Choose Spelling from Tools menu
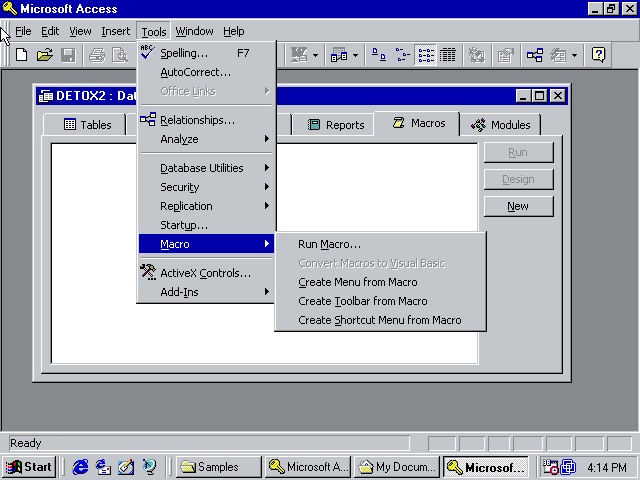 [206, 53]
